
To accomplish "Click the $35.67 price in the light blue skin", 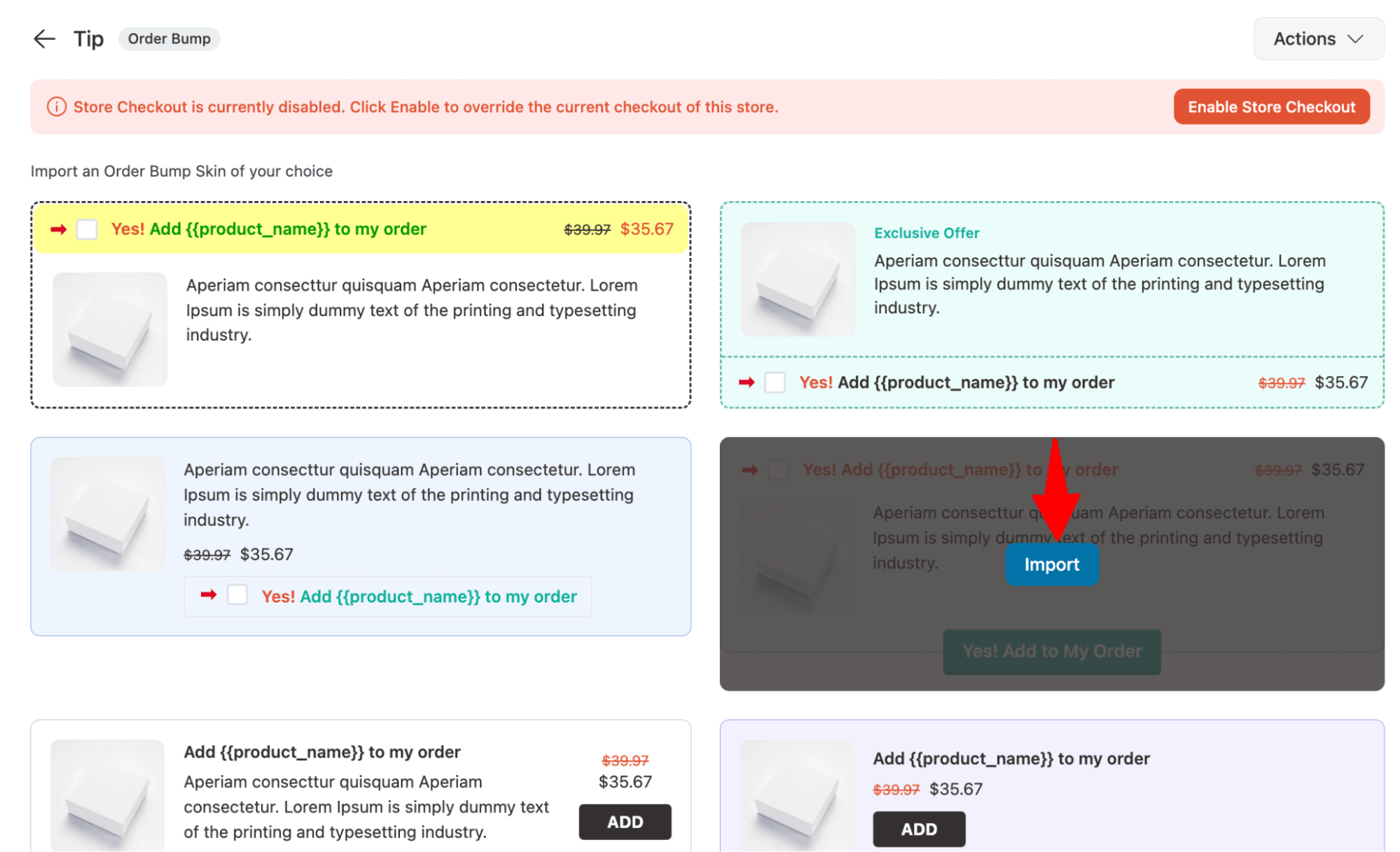I will point(266,554).
